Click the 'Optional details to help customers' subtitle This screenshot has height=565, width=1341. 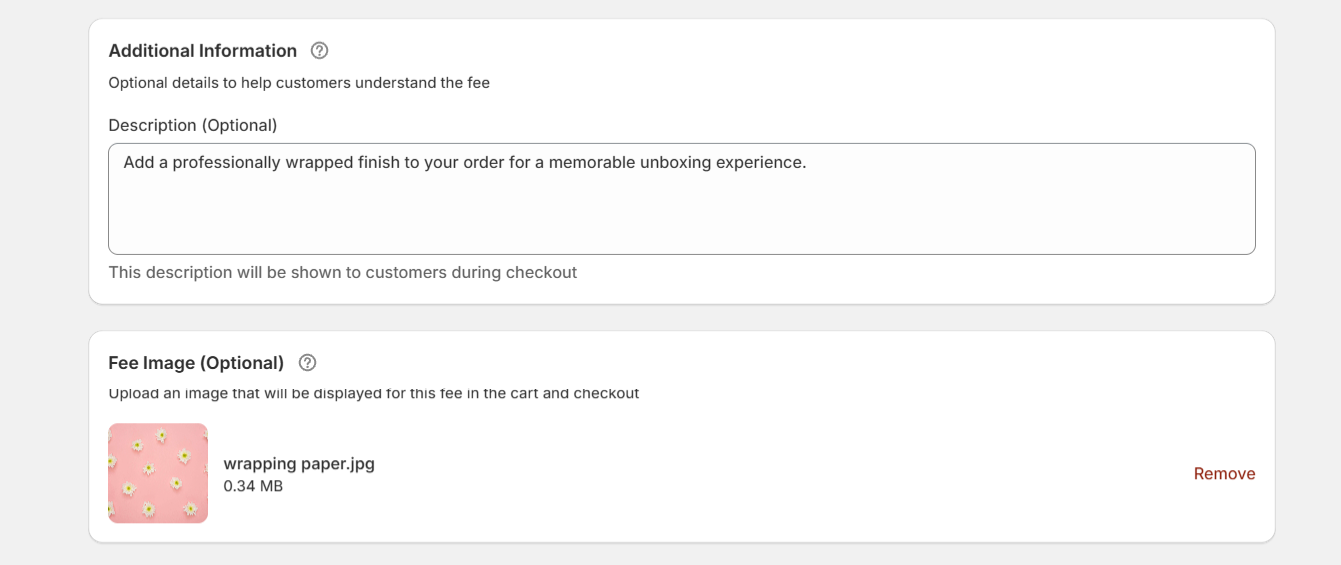pyautogui.click(x=298, y=83)
